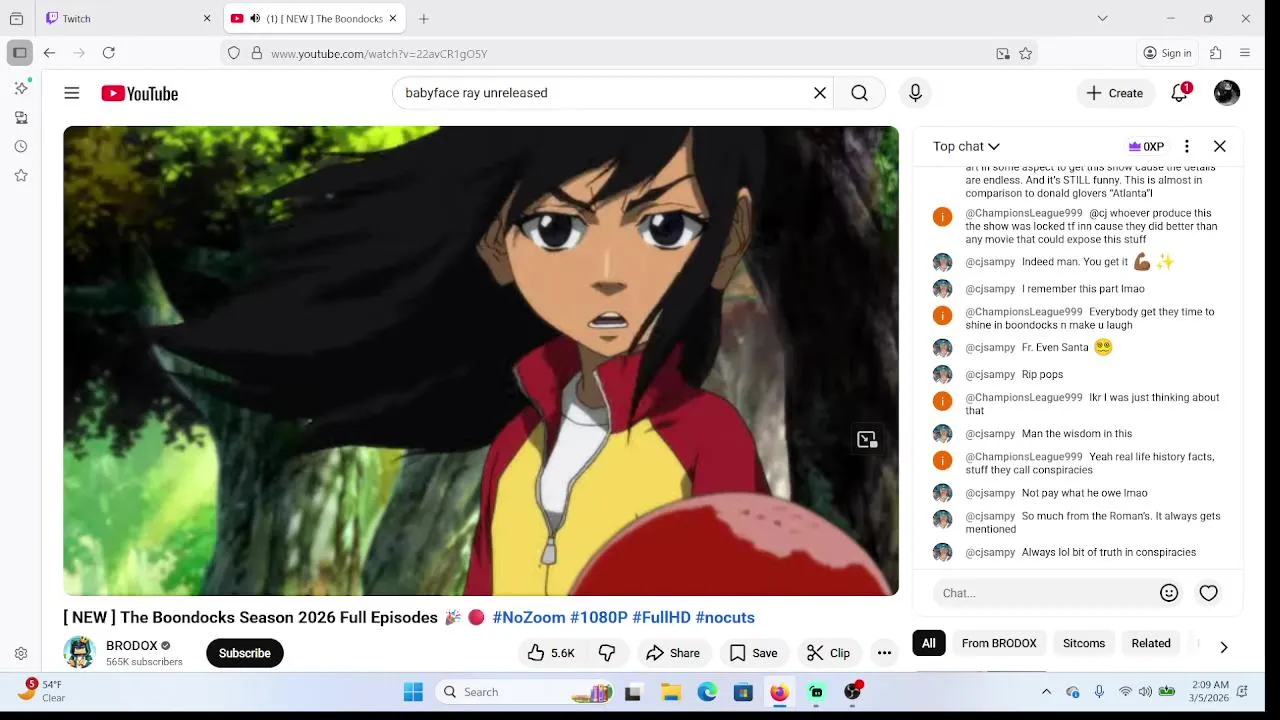Click the address bar URL

(x=379, y=53)
